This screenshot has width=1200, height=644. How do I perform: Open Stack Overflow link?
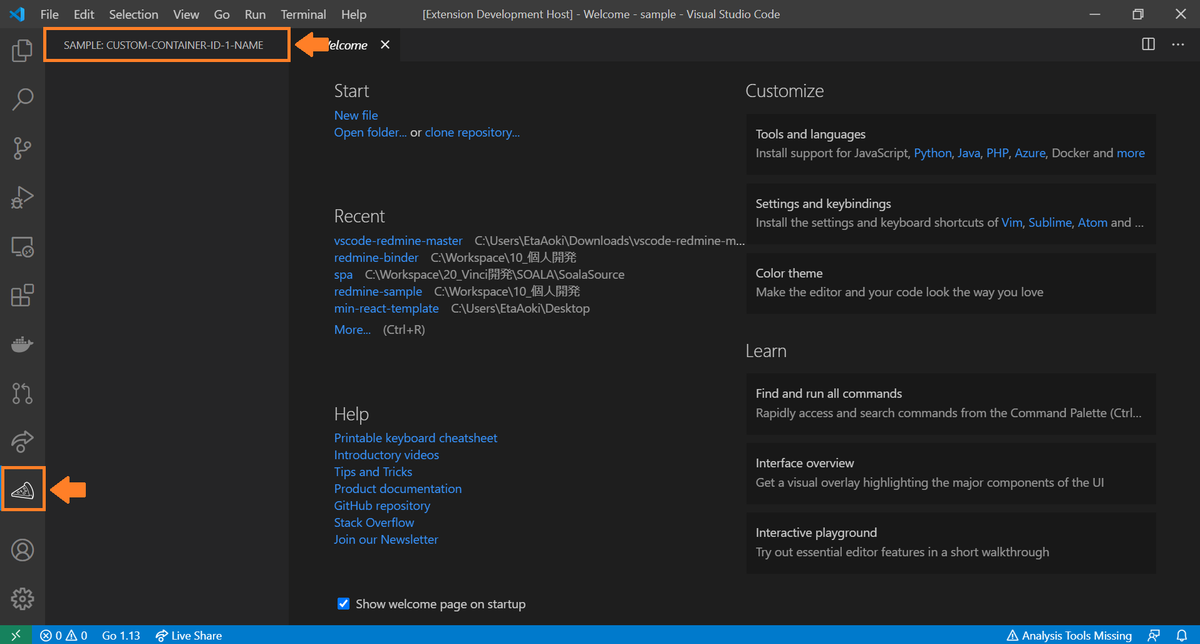(374, 522)
